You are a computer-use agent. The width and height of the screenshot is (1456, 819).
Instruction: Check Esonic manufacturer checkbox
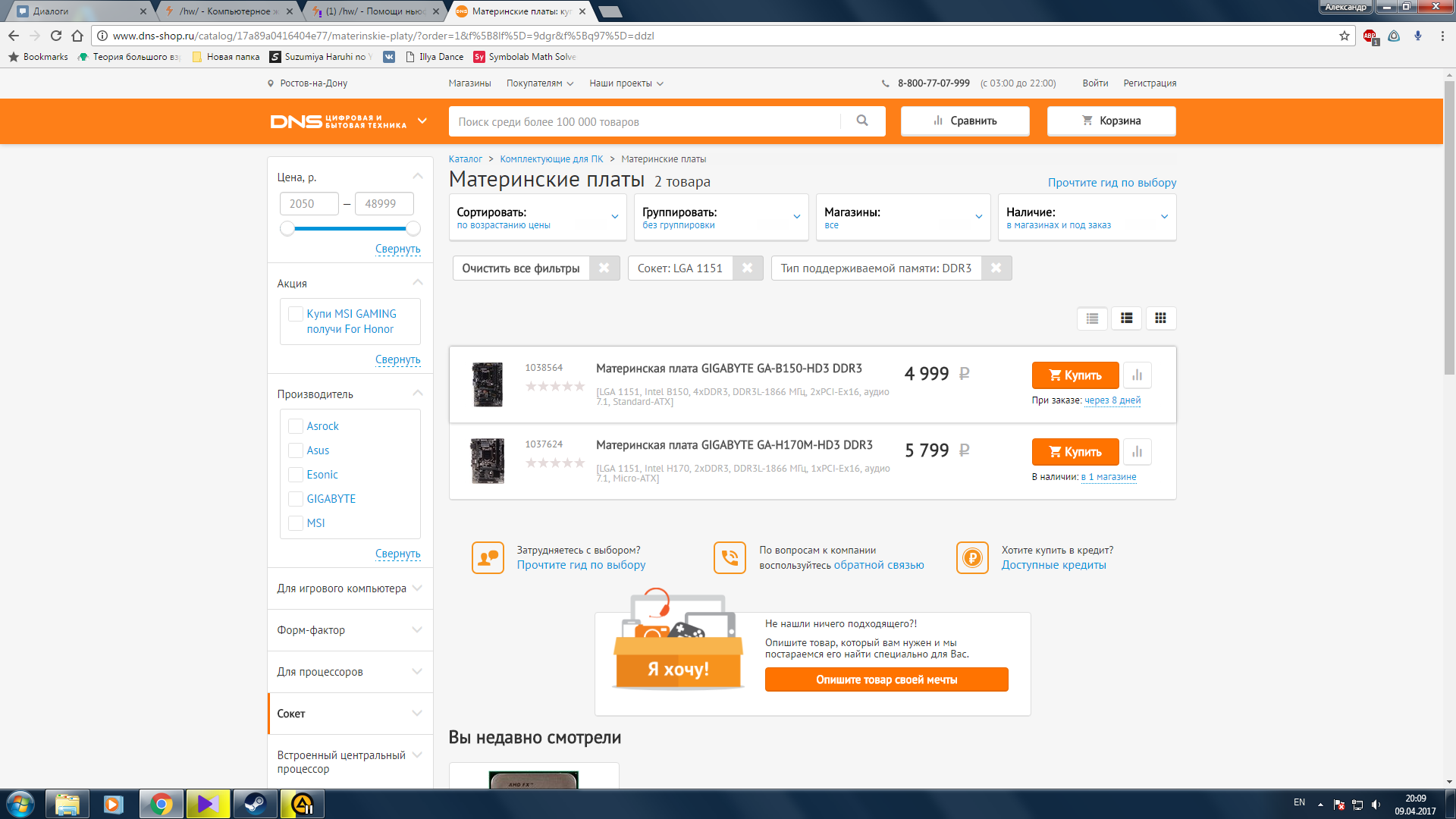296,475
